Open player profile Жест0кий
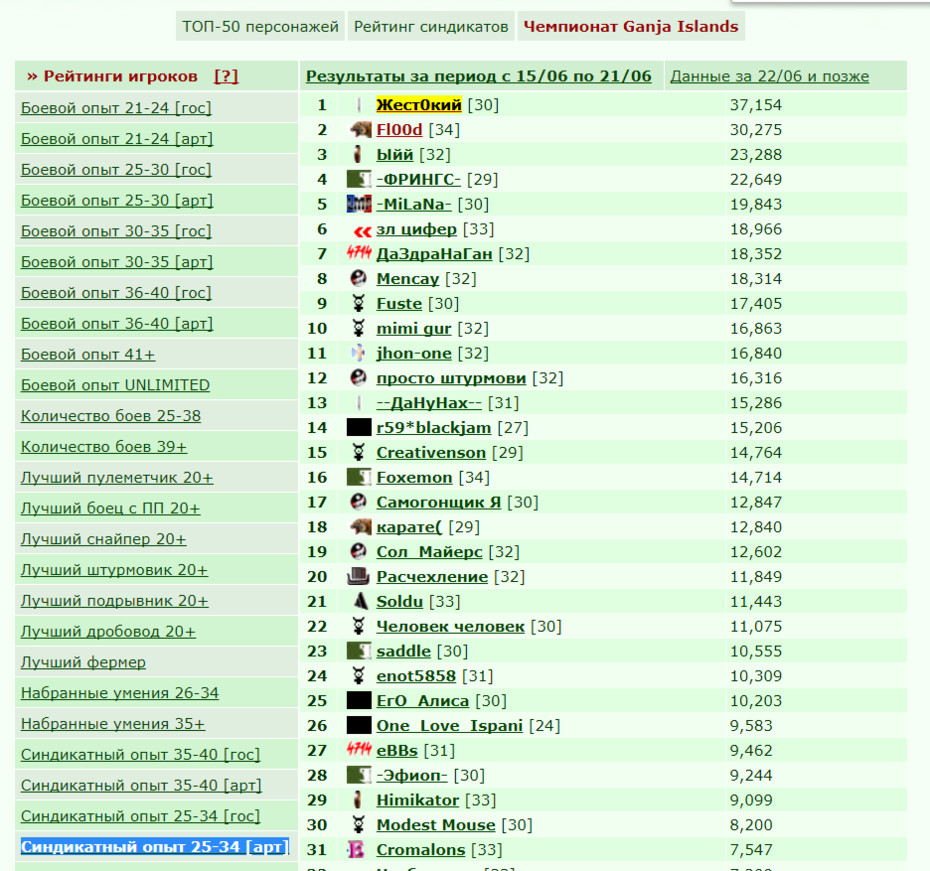 coord(419,105)
